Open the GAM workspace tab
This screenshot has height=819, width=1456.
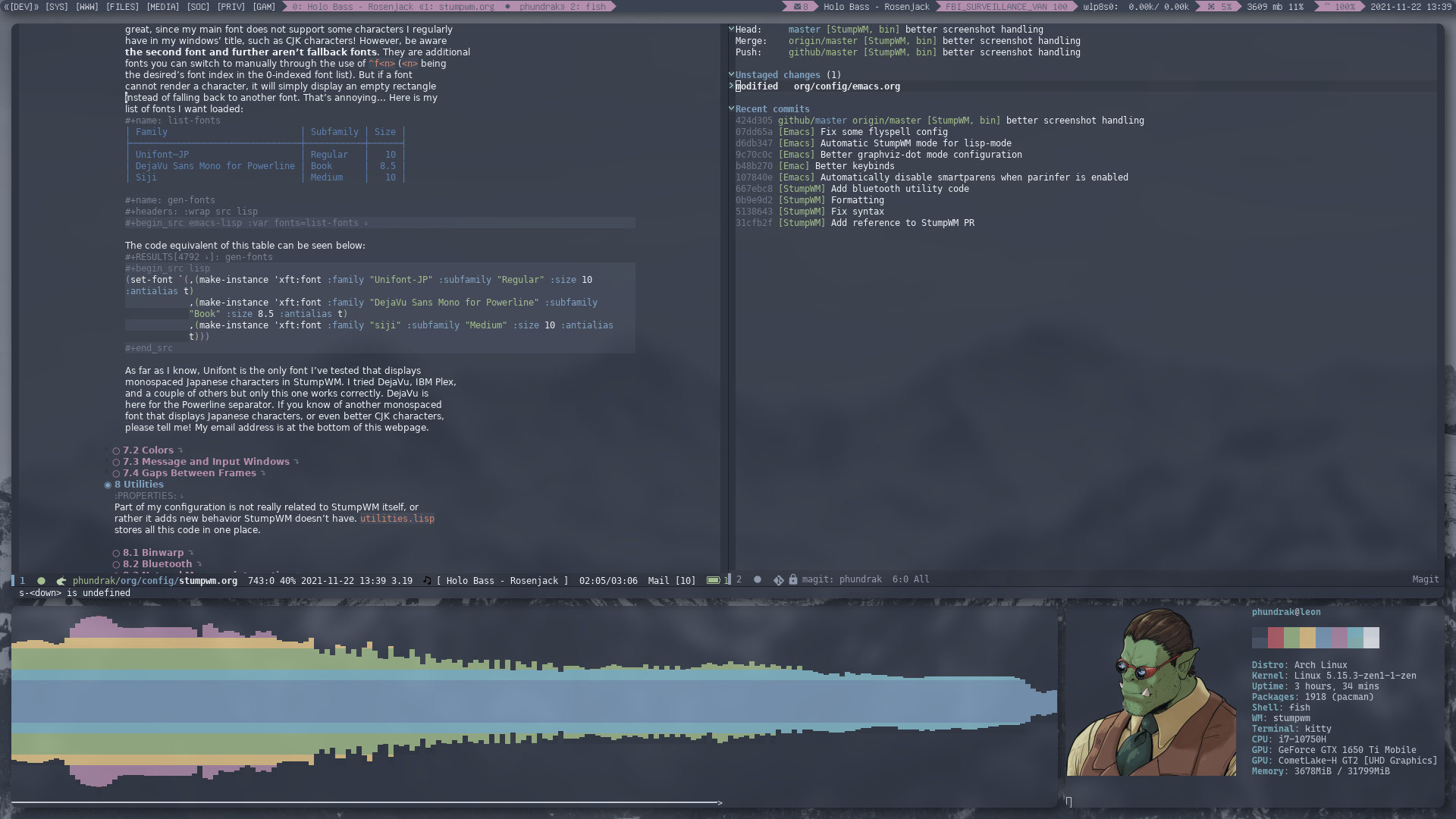click(264, 6)
